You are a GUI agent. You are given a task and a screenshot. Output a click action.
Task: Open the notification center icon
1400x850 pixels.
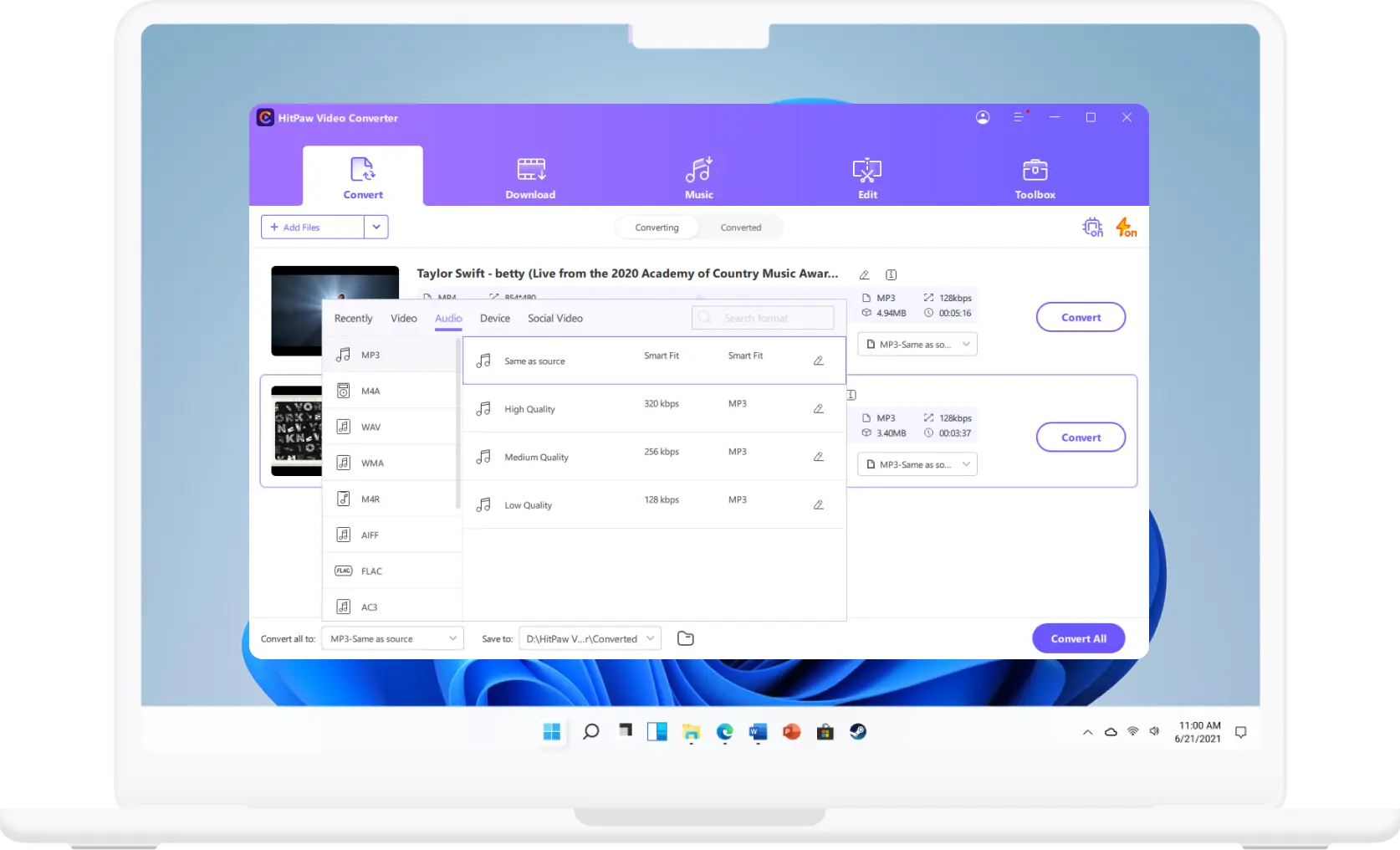coord(1240,732)
